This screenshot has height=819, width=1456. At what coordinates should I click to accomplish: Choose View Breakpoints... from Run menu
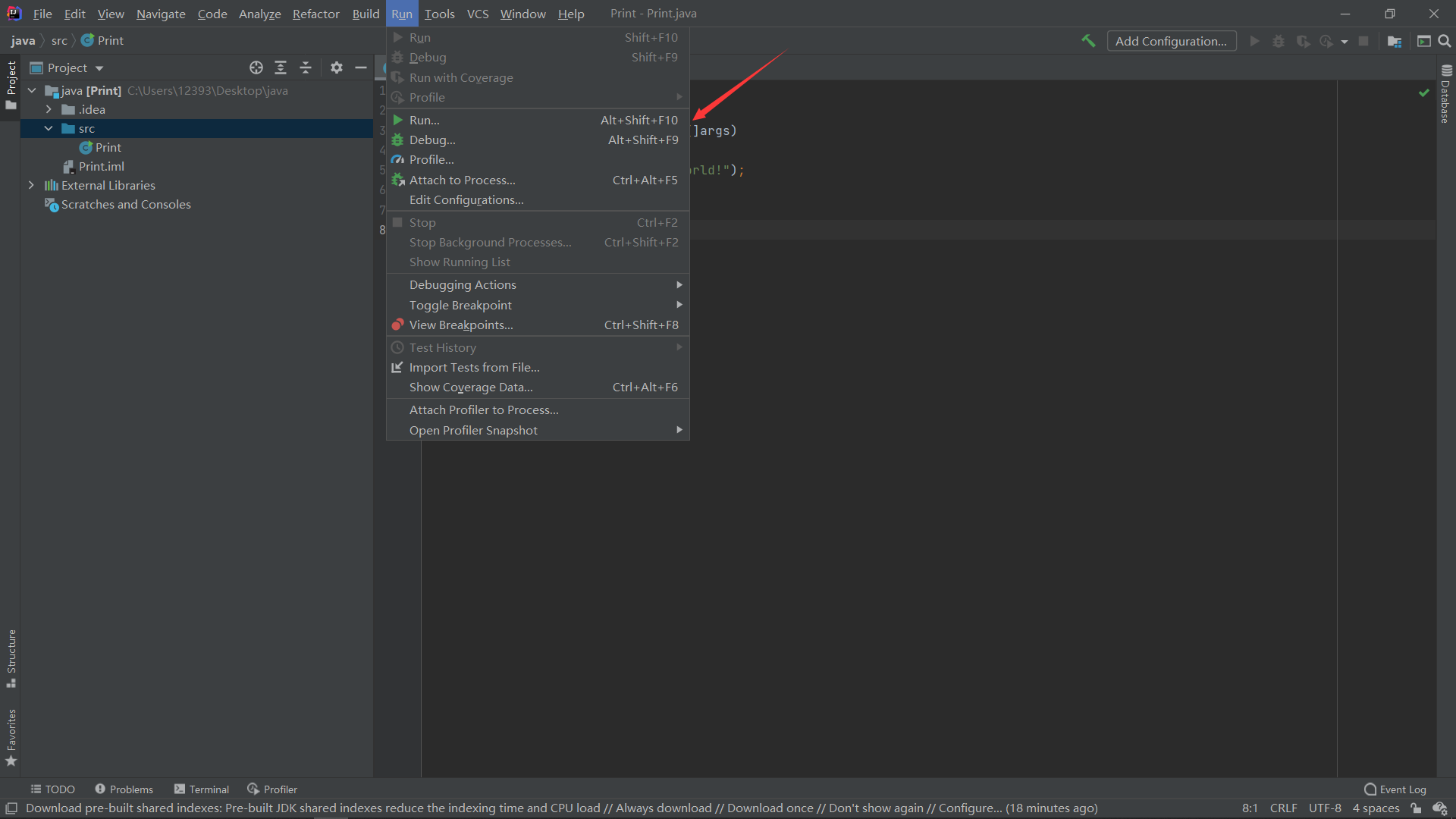pyautogui.click(x=460, y=325)
